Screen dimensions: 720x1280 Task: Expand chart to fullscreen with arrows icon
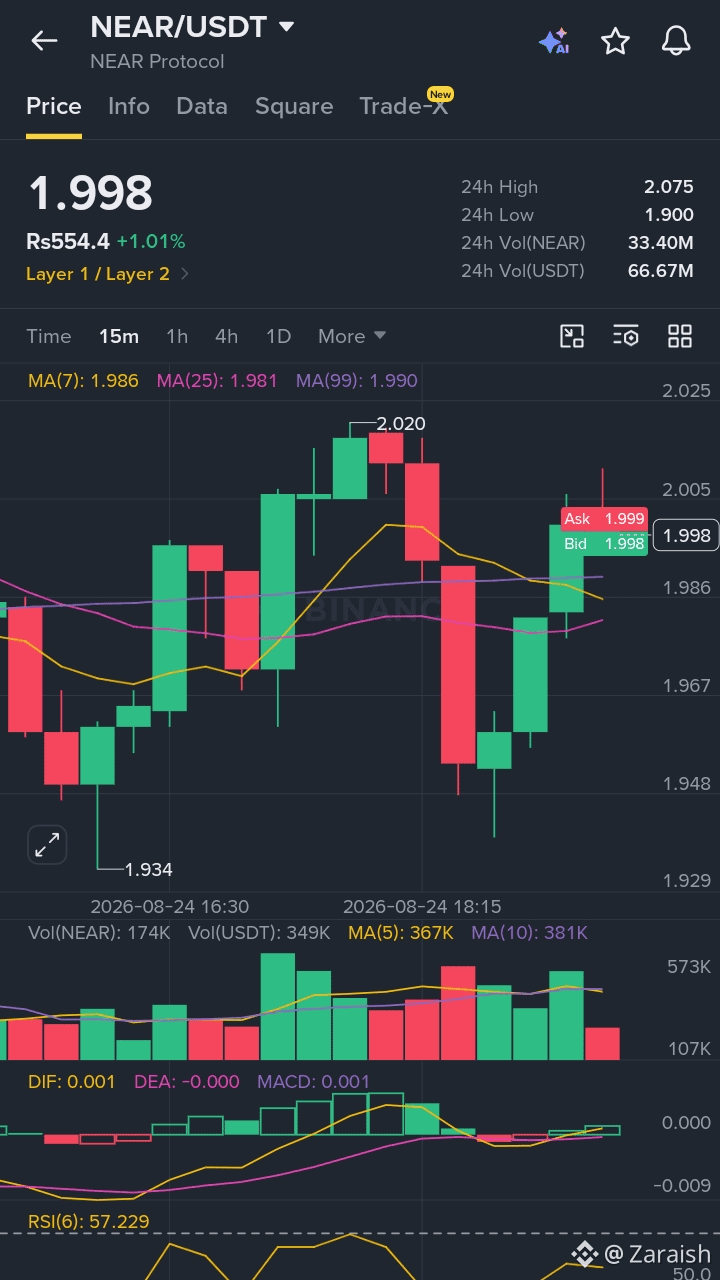46,845
